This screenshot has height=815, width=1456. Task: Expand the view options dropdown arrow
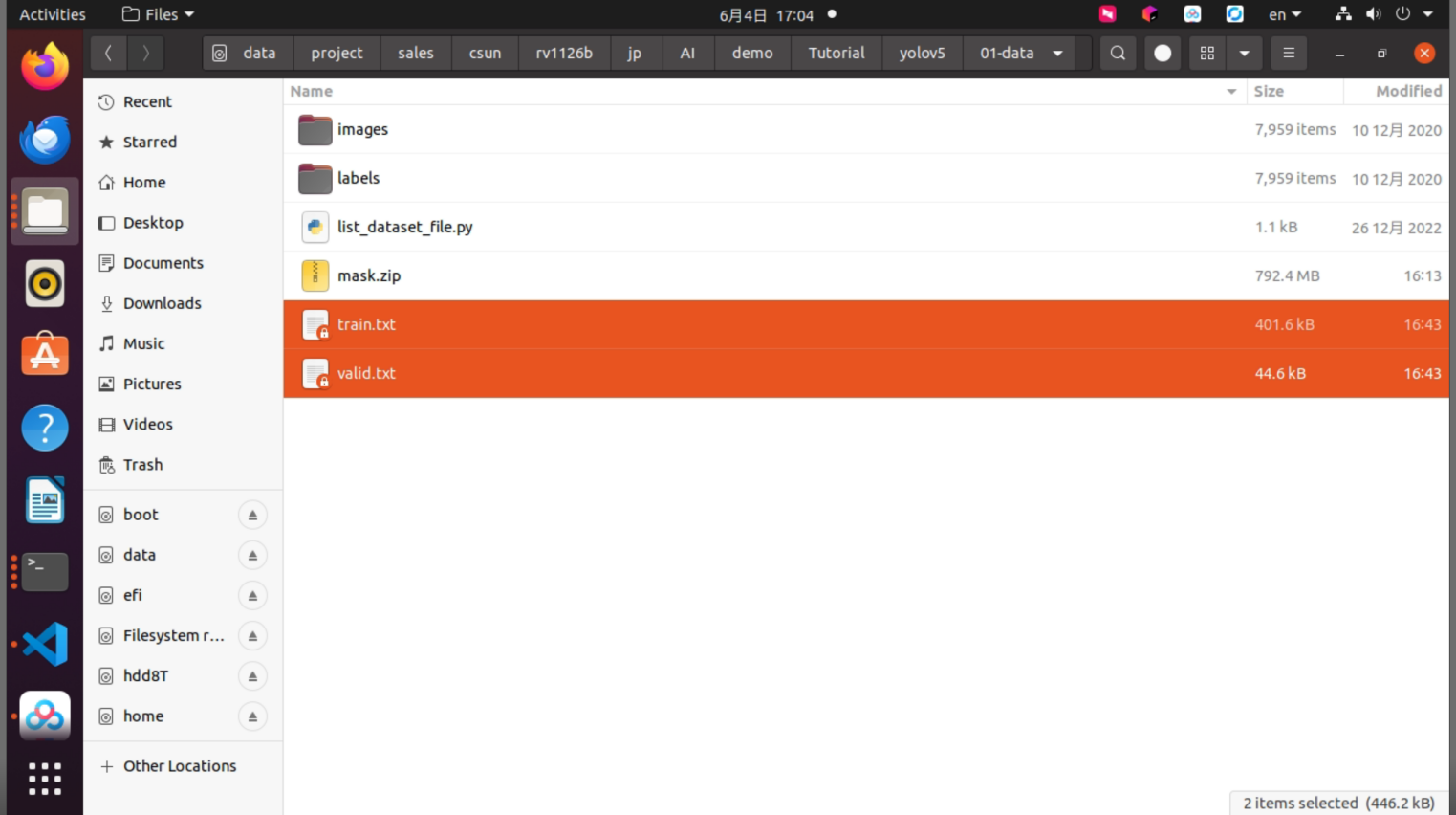tap(1244, 54)
